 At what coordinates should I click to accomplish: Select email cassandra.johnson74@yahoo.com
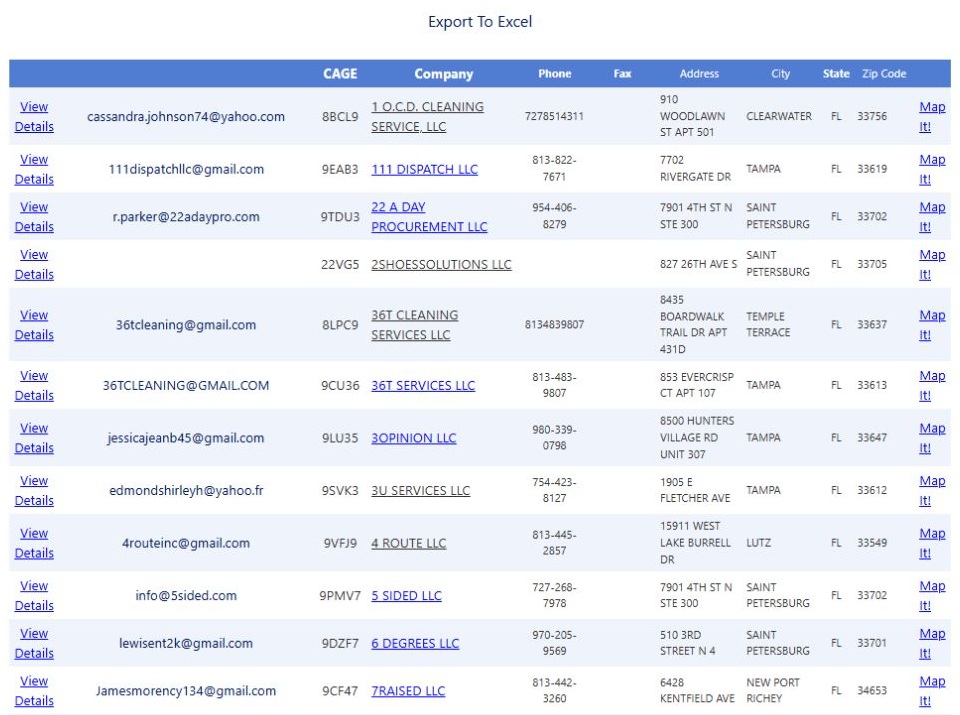tap(186, 116)
